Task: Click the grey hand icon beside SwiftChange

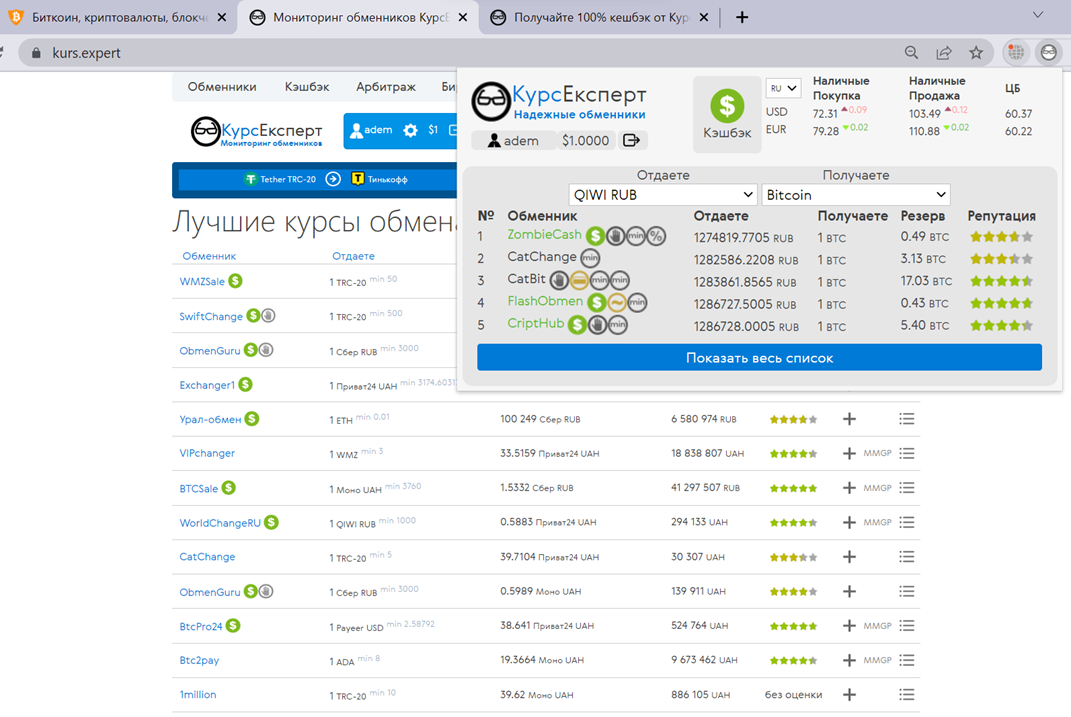Action: [x=268, y=315]
